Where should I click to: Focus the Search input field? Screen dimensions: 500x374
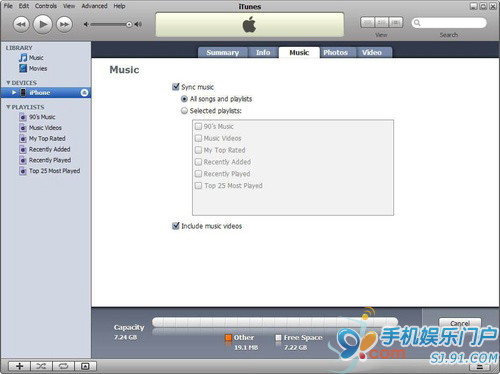pyautogui.click(x=449, y=23)
